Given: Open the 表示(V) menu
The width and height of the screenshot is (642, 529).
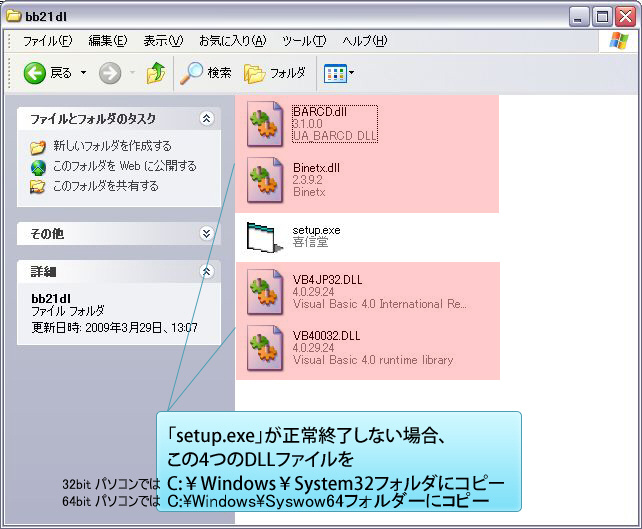Looking at the screenshot, I should coord(163,41).
